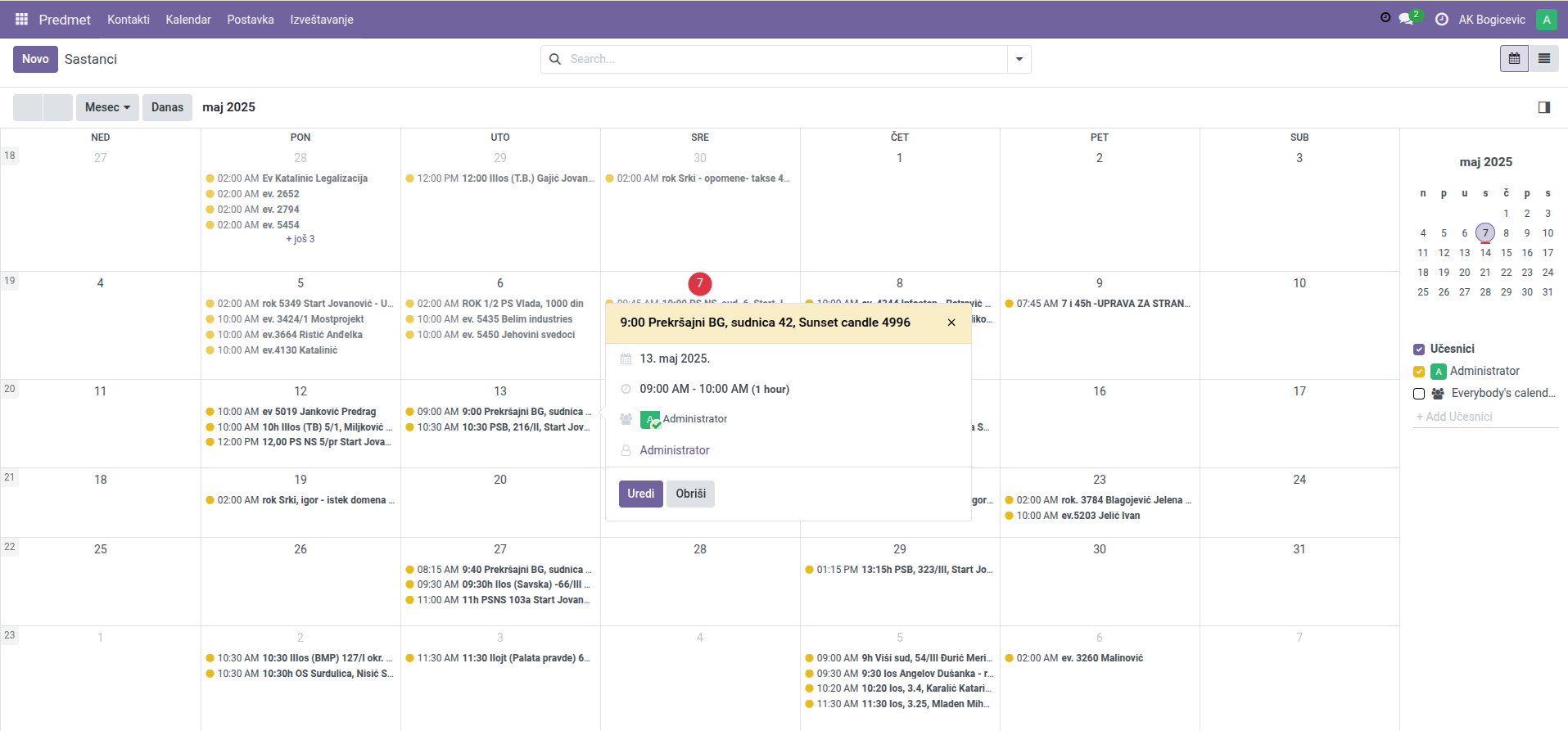Open the chat messages icon with badge 2

coord(1407,19)
